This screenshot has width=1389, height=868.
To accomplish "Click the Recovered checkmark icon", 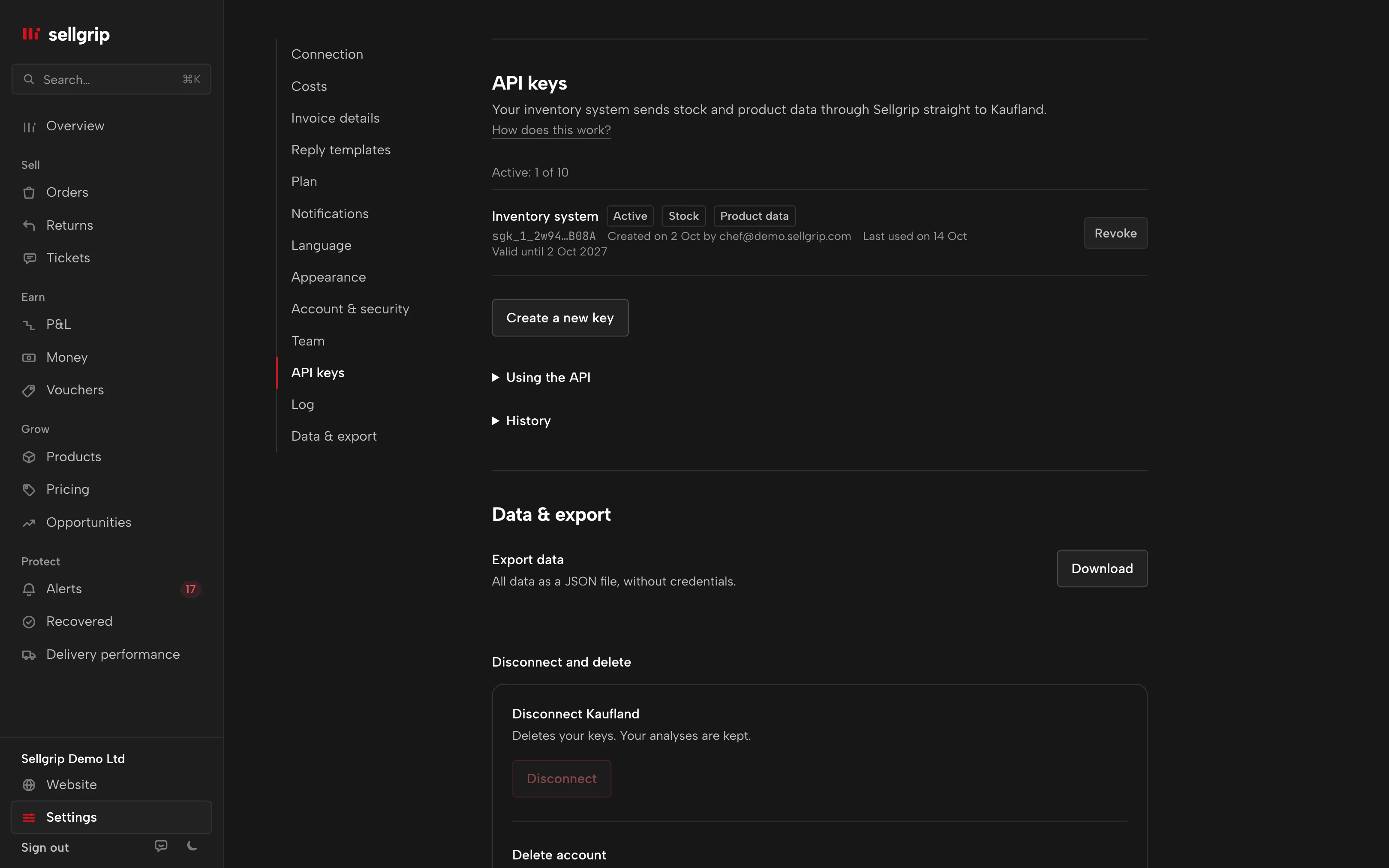I will 29,622.
